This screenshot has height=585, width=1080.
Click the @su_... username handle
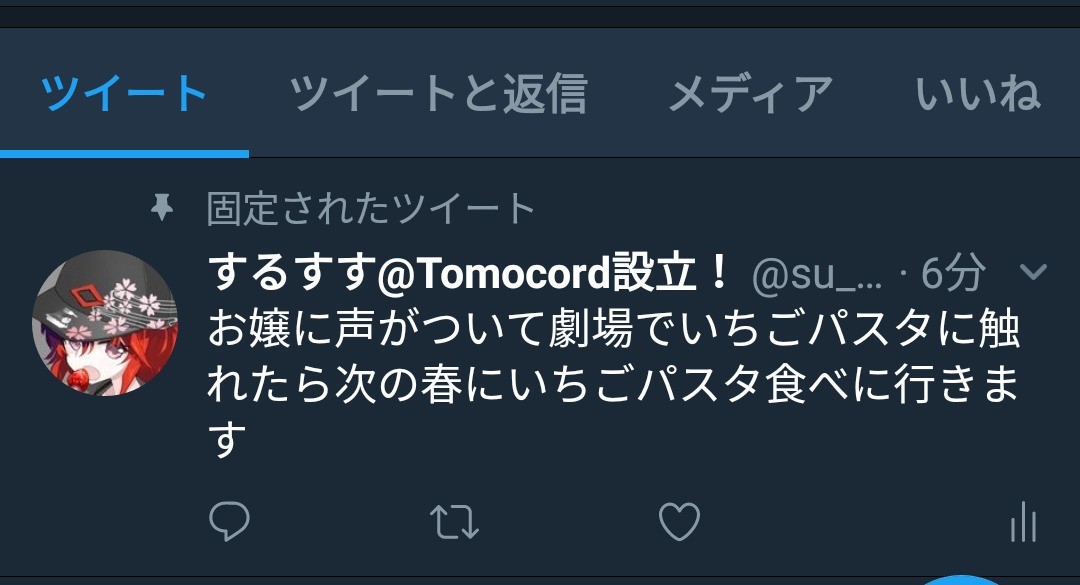(817, 274)
